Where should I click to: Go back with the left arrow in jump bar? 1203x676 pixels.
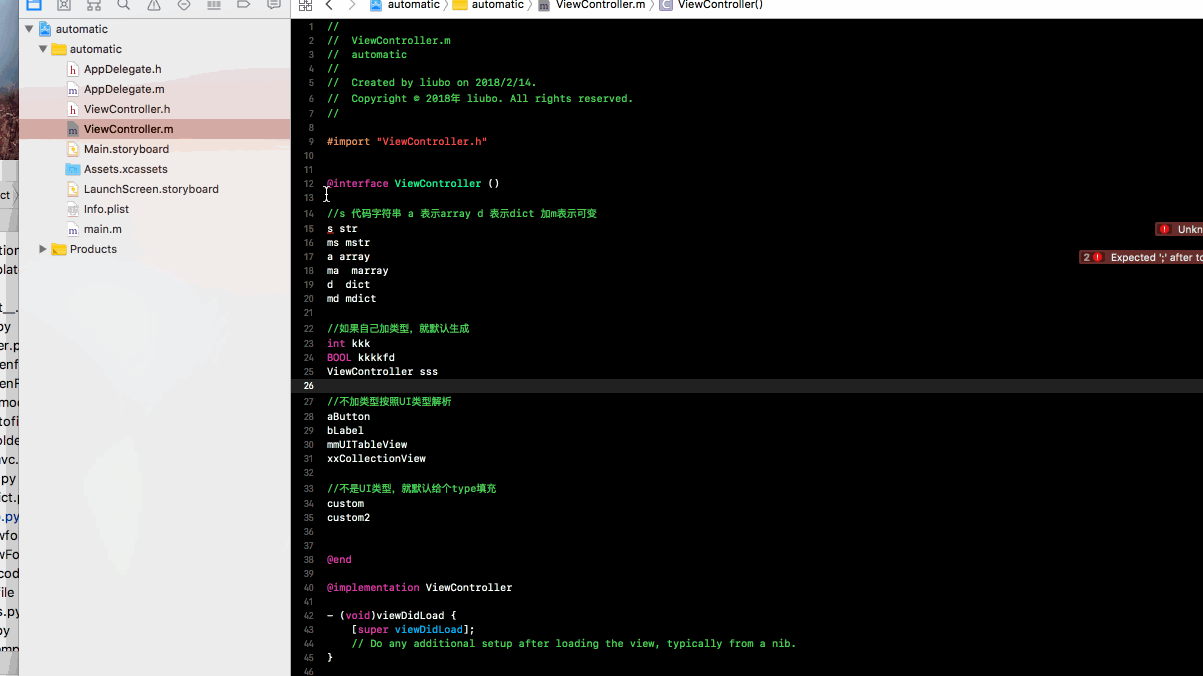[329, 5]
